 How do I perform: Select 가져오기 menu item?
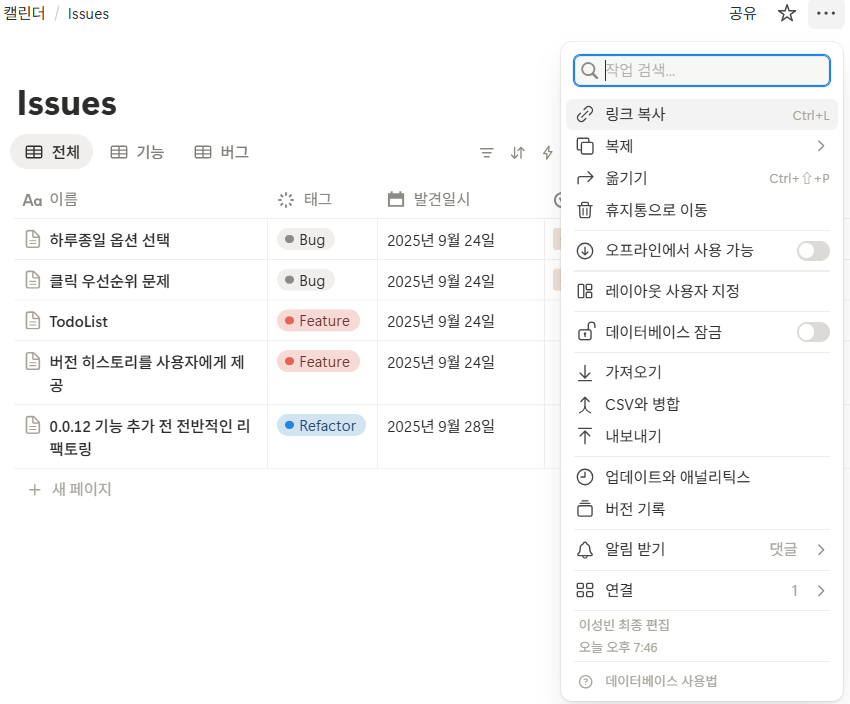coord(701,372)
